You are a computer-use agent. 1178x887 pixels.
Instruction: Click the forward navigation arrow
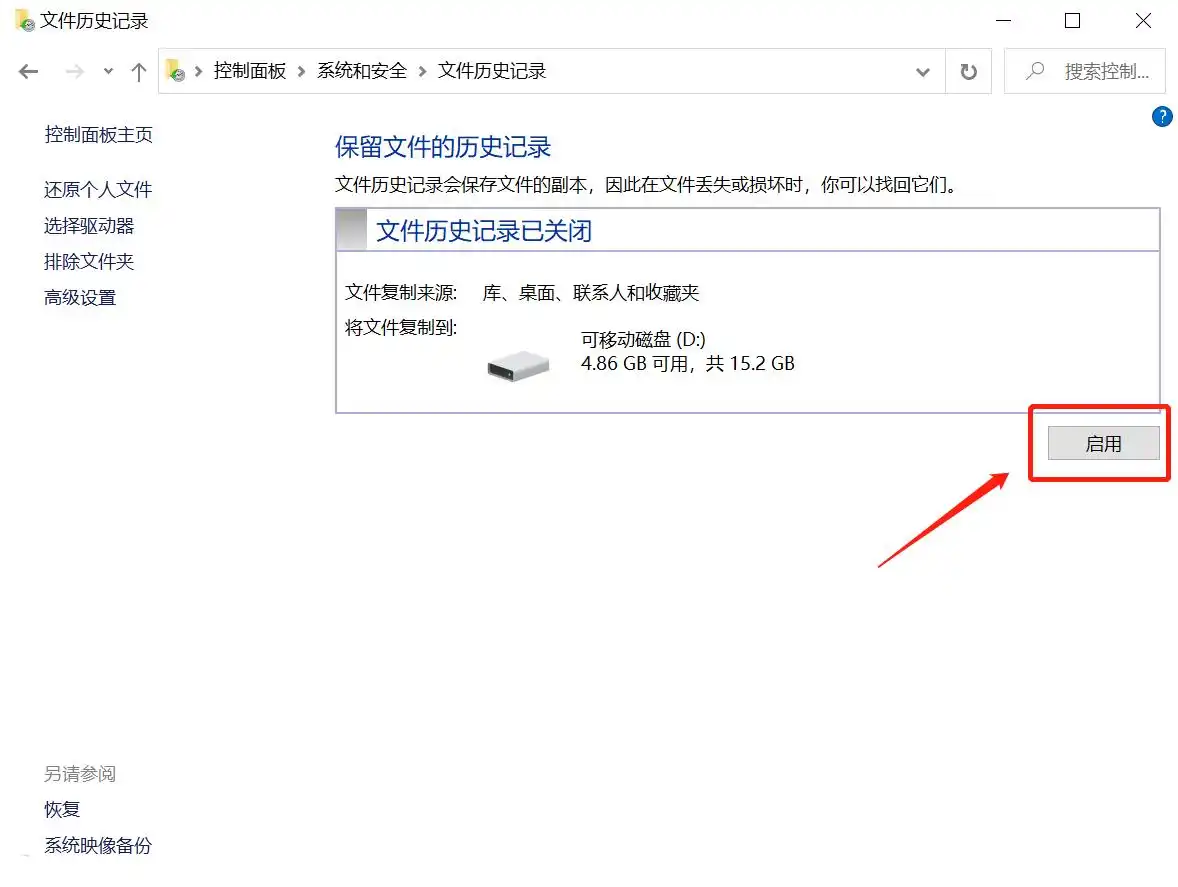click(x=73, y=71)
